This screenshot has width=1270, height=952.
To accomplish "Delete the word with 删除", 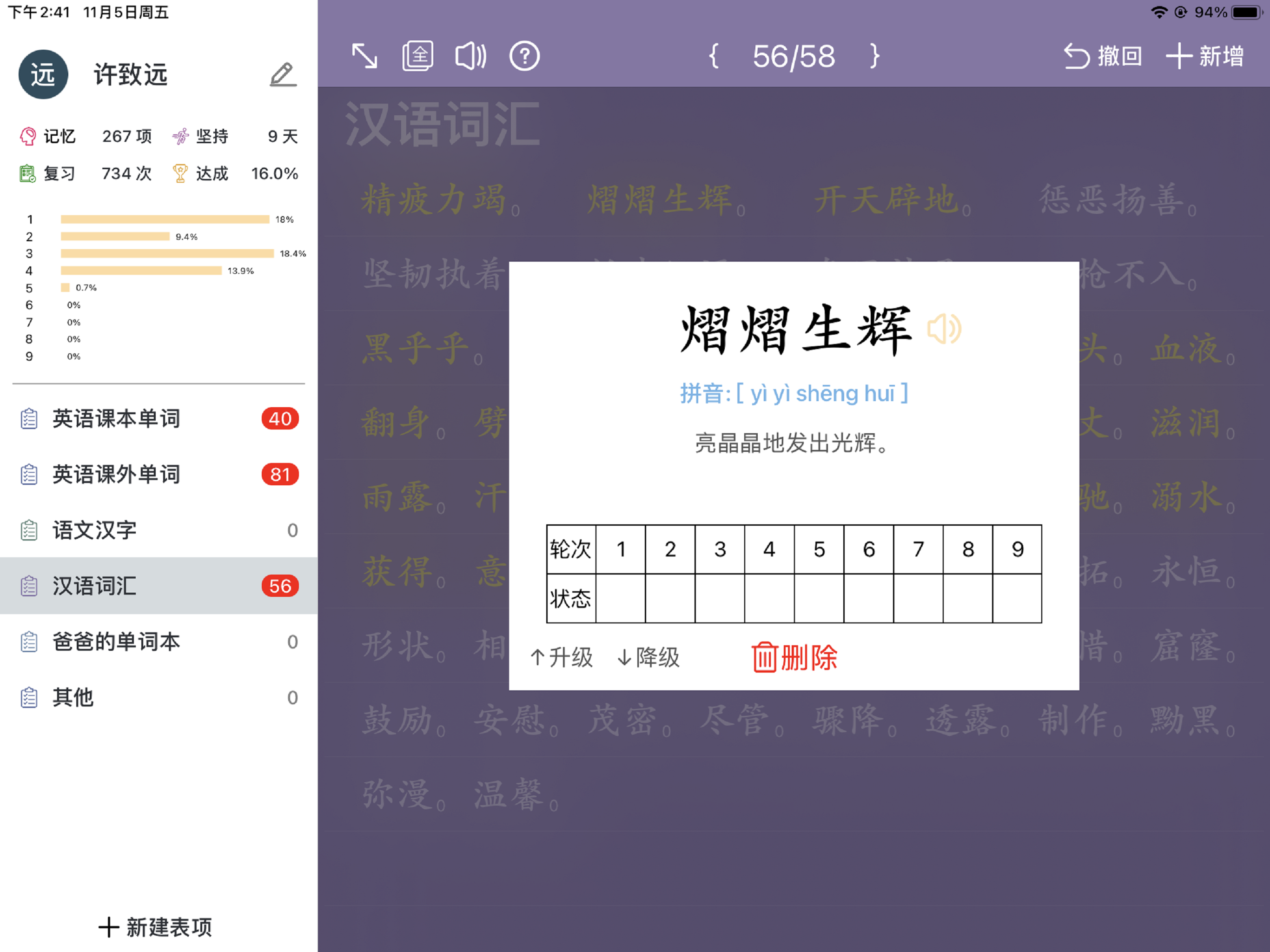I will coord(794,657).
